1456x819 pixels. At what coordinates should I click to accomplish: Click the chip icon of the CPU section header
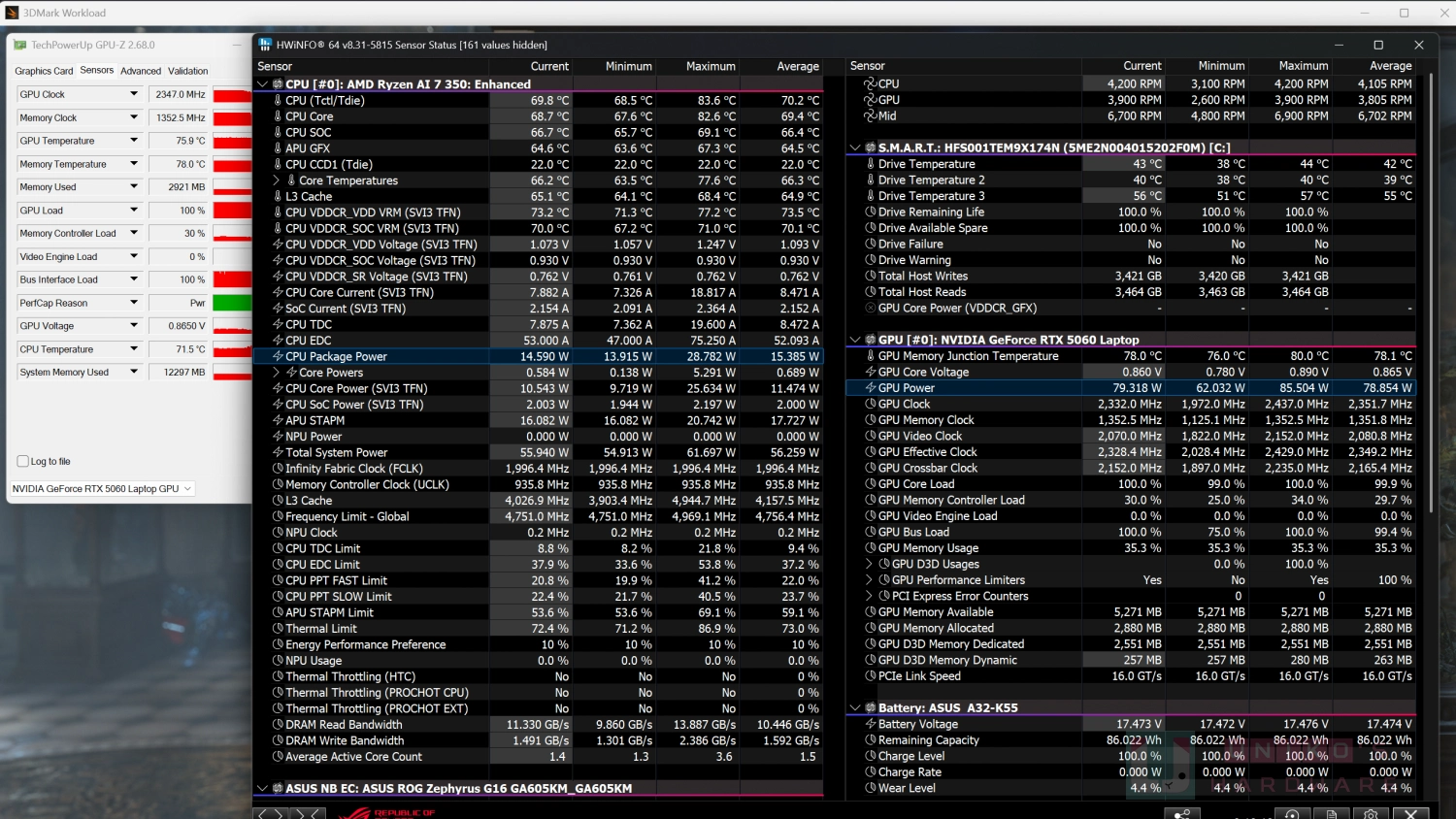pyautogui.click(x=278, y=84)
